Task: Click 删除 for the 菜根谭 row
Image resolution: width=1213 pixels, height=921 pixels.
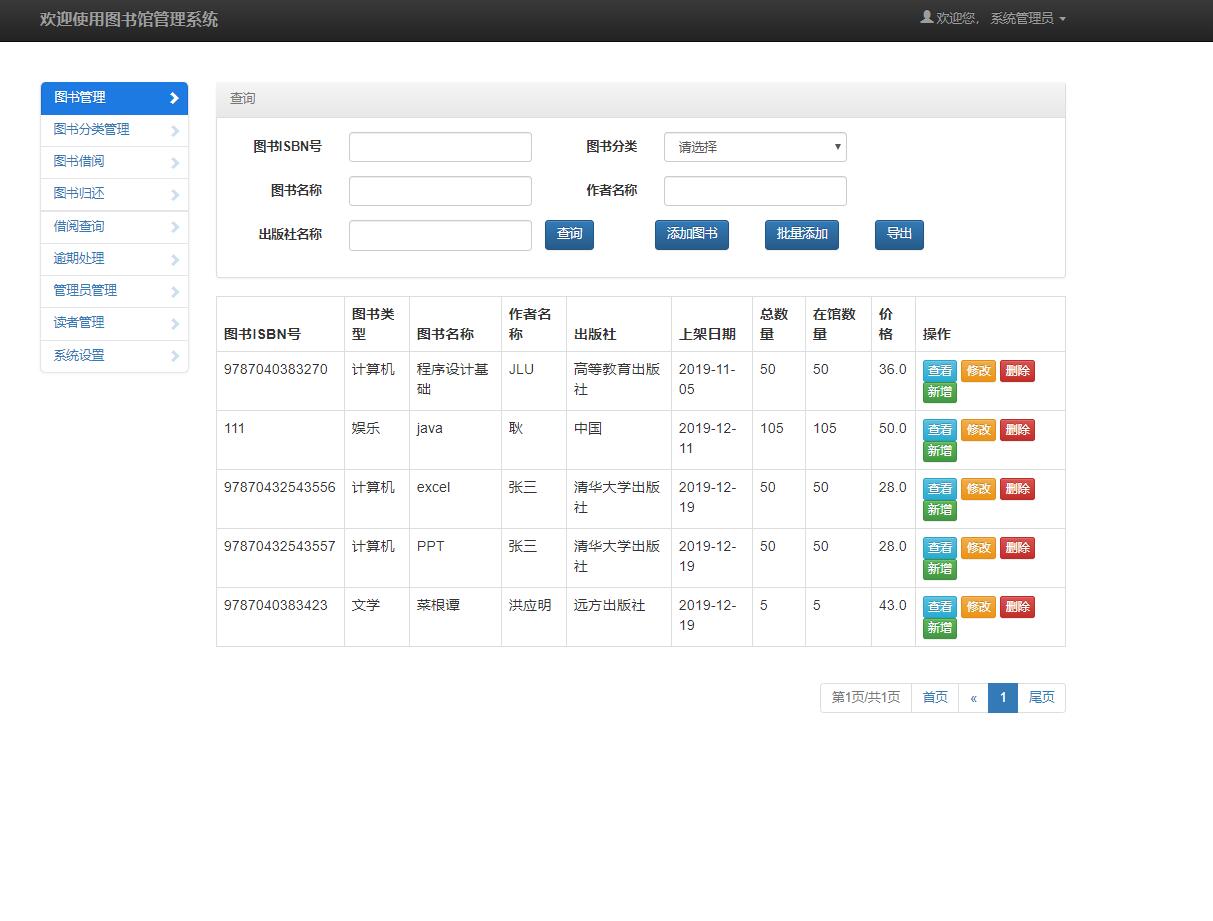Action: (x=1017, y=606)
